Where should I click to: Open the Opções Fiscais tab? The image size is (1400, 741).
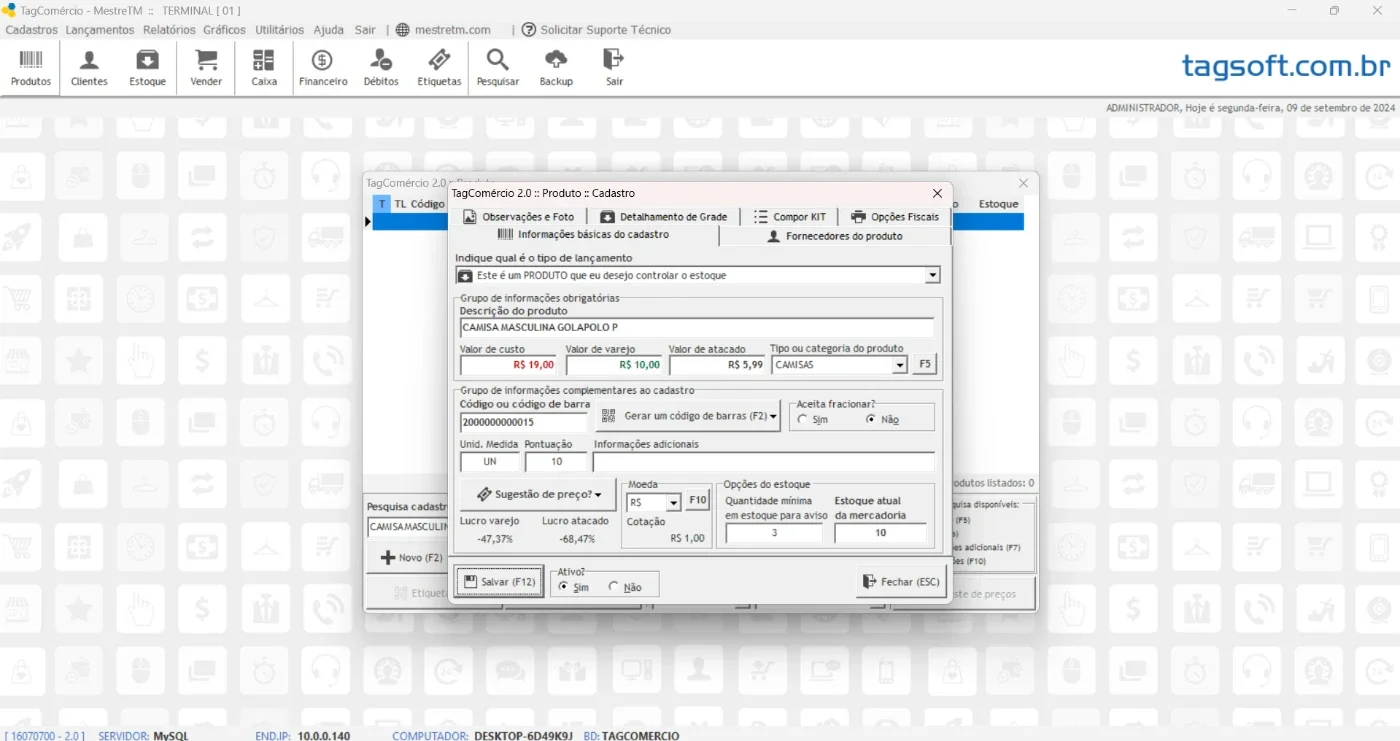894,216
